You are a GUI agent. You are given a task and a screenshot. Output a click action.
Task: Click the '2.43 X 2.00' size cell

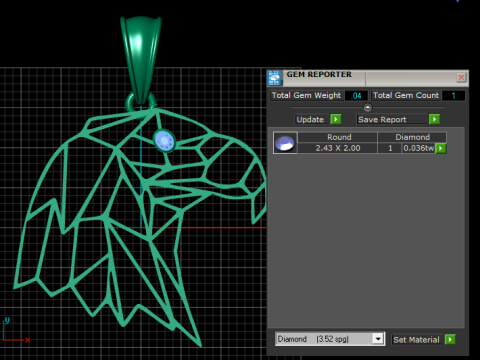[338, 148]
